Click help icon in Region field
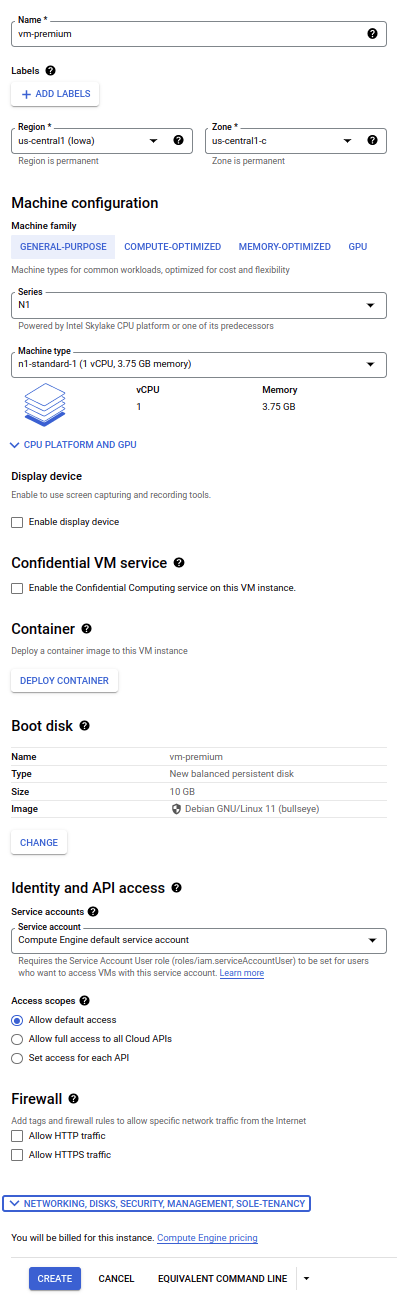 point(178,141)
